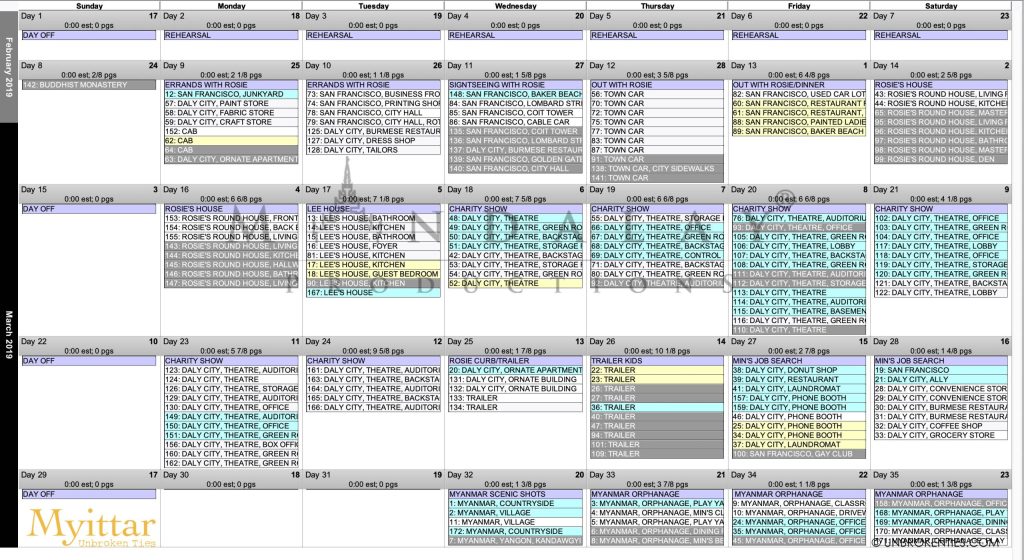Image resolution: width=1024 pixels, height=560 pixels.
Task: Select the yellow scene 62 CAB strip
Action: 231,141
